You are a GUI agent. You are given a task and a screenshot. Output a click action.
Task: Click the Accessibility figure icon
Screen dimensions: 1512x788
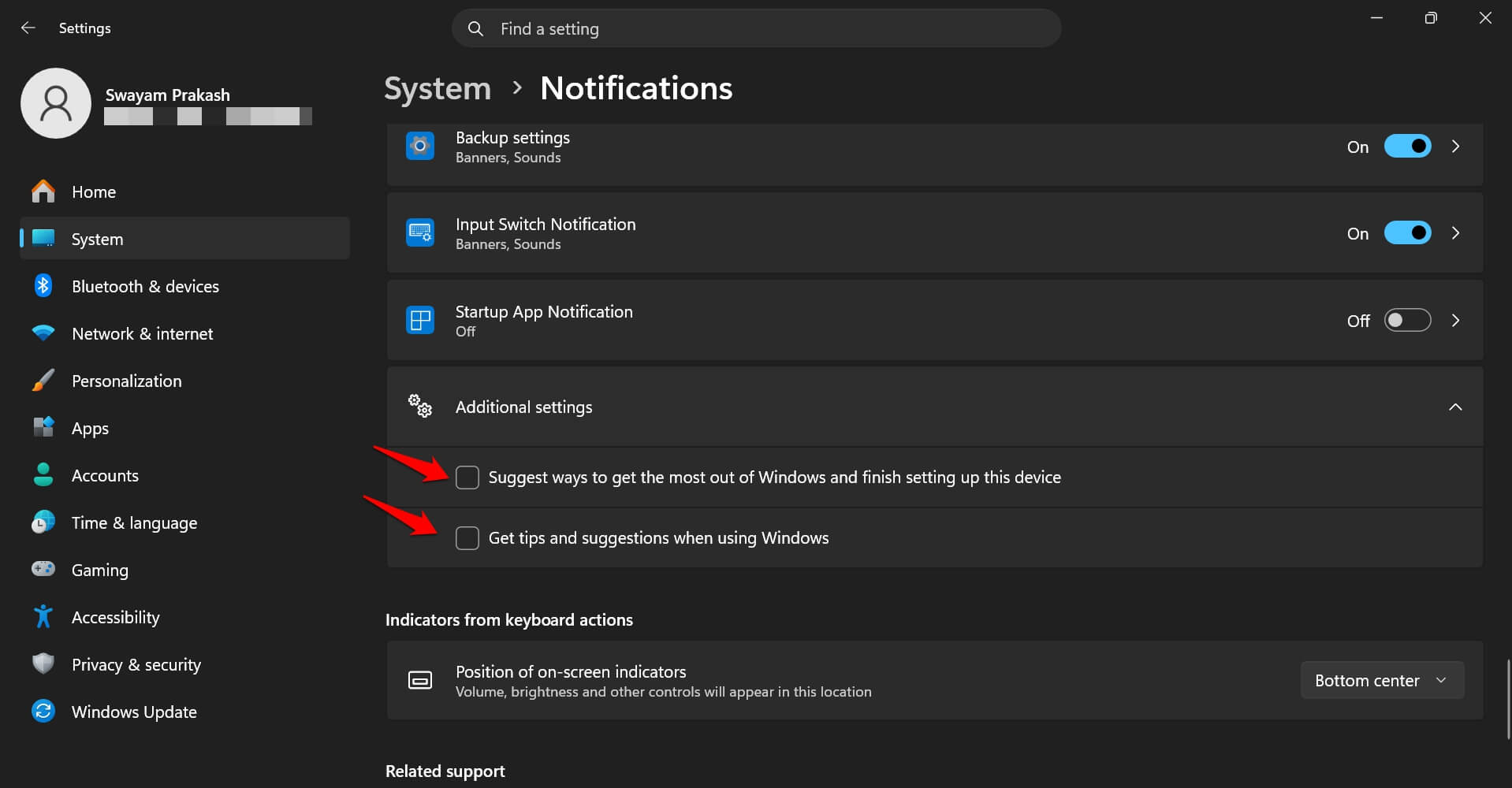[x=43, y=616]
